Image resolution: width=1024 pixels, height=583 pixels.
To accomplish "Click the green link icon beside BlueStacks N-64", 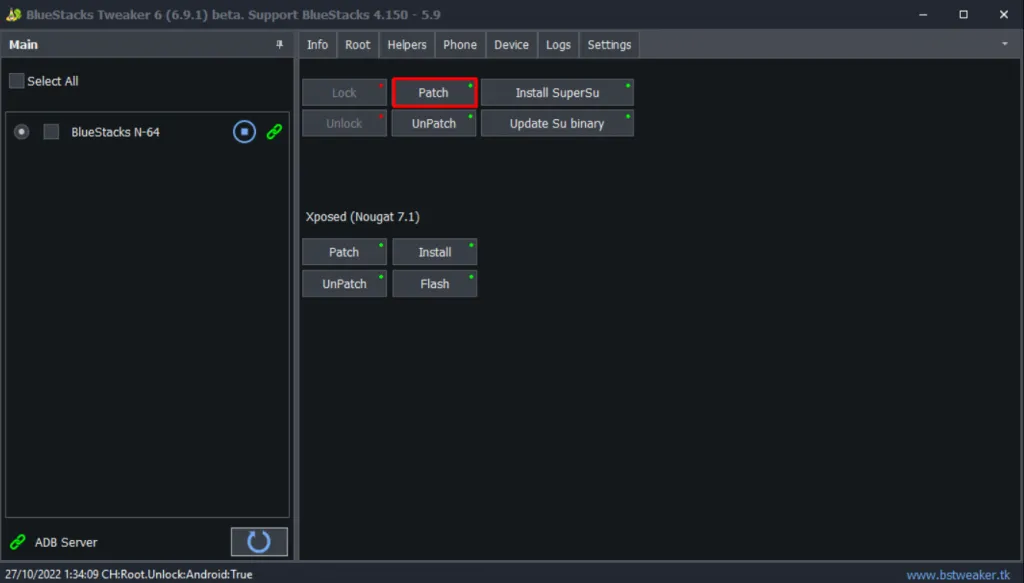I will [274, 132].
